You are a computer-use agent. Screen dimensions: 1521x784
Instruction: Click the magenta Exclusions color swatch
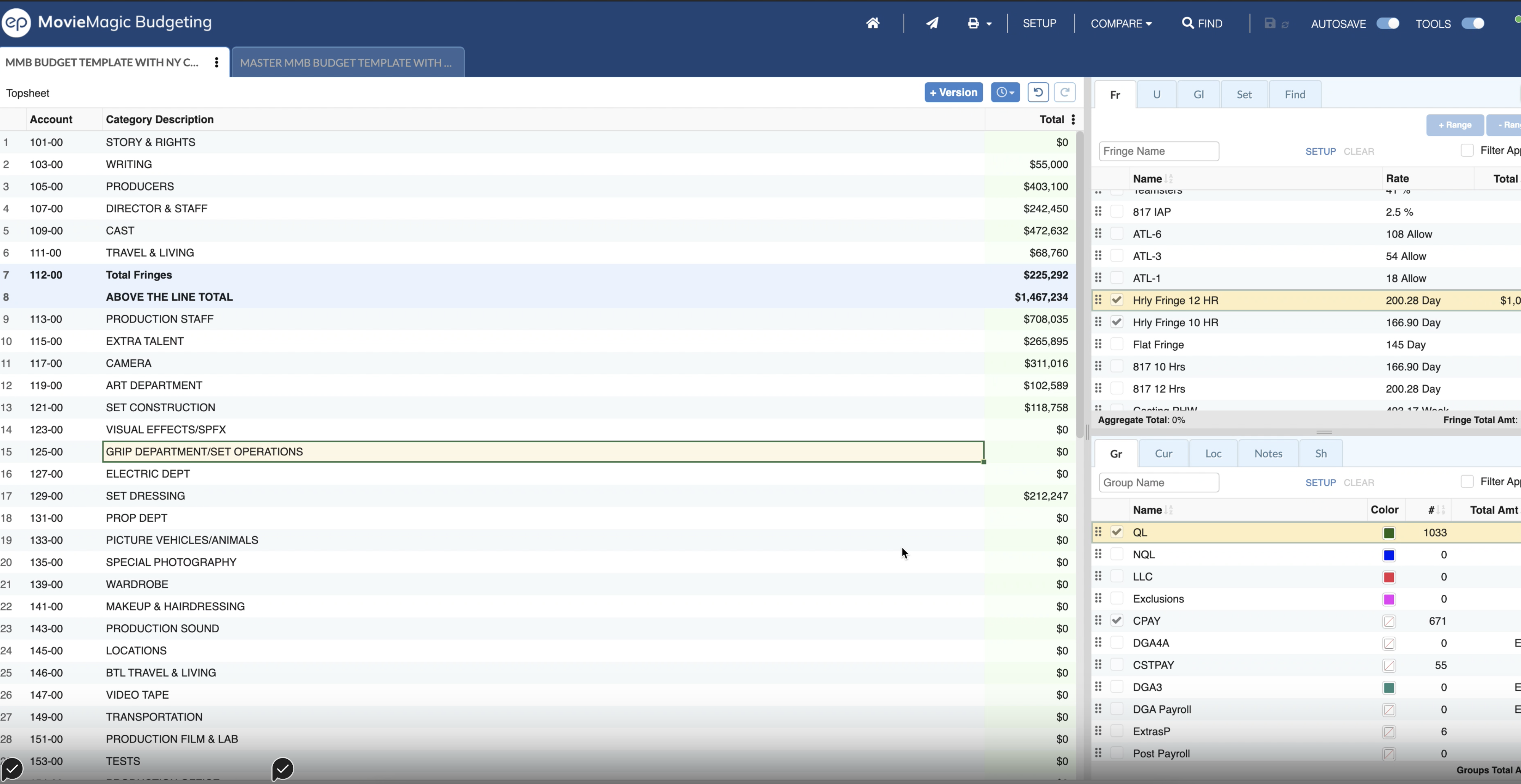(1389, 599)
